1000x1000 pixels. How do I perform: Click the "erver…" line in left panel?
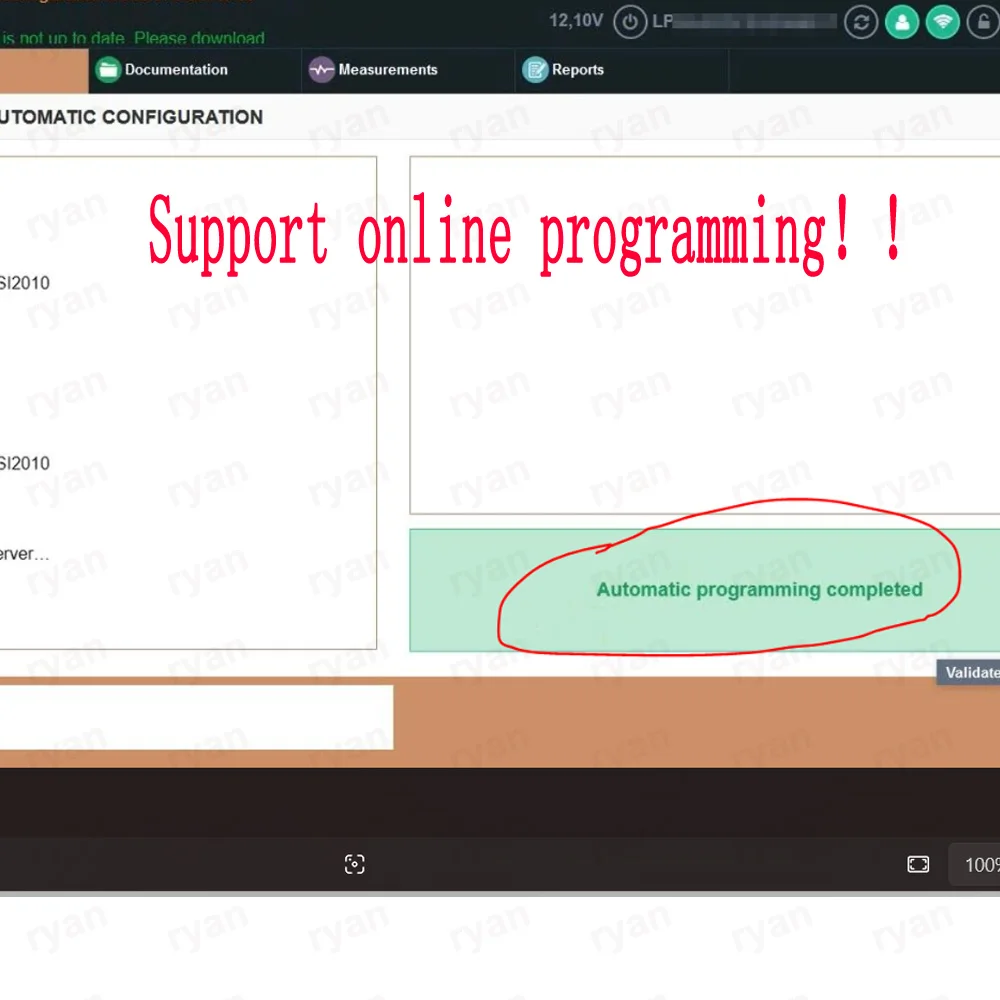tap(24, 554)
